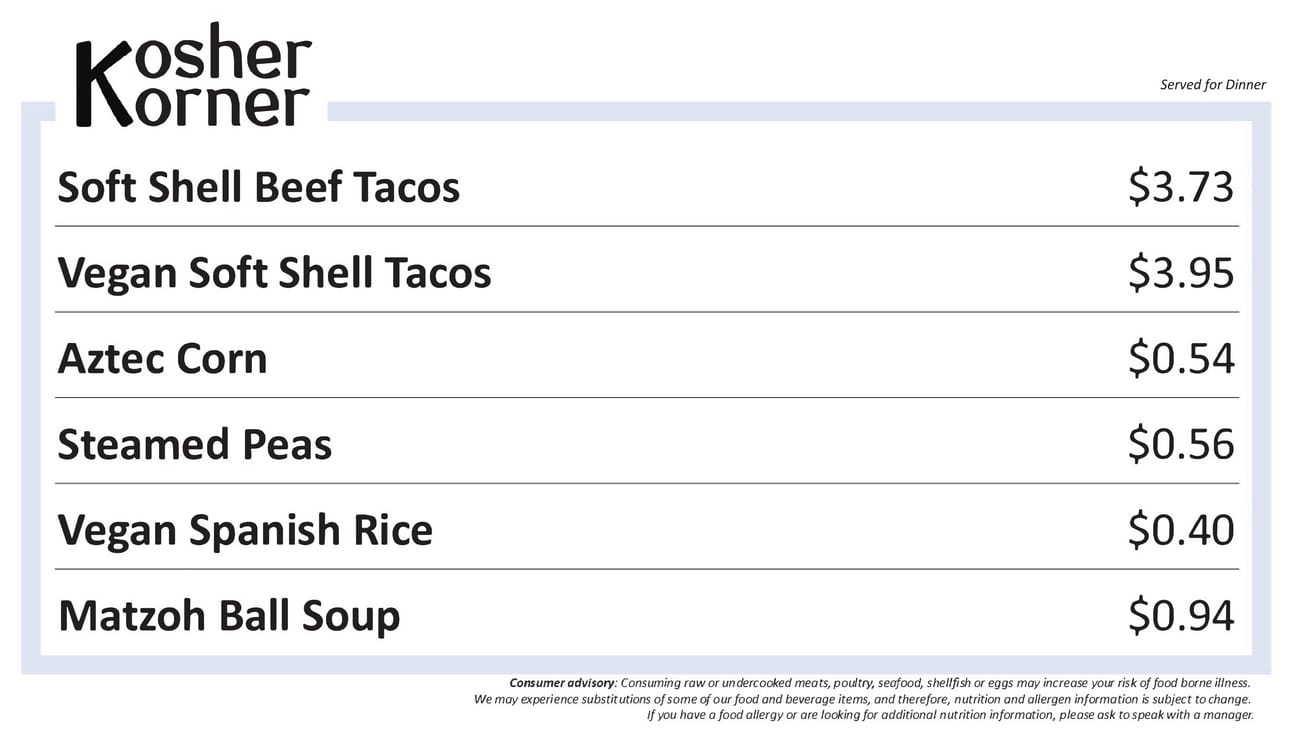Select the Soft Shell Beef Tacos item
The height and width of the screenshot is (729, 1292).
pos(258,187)
